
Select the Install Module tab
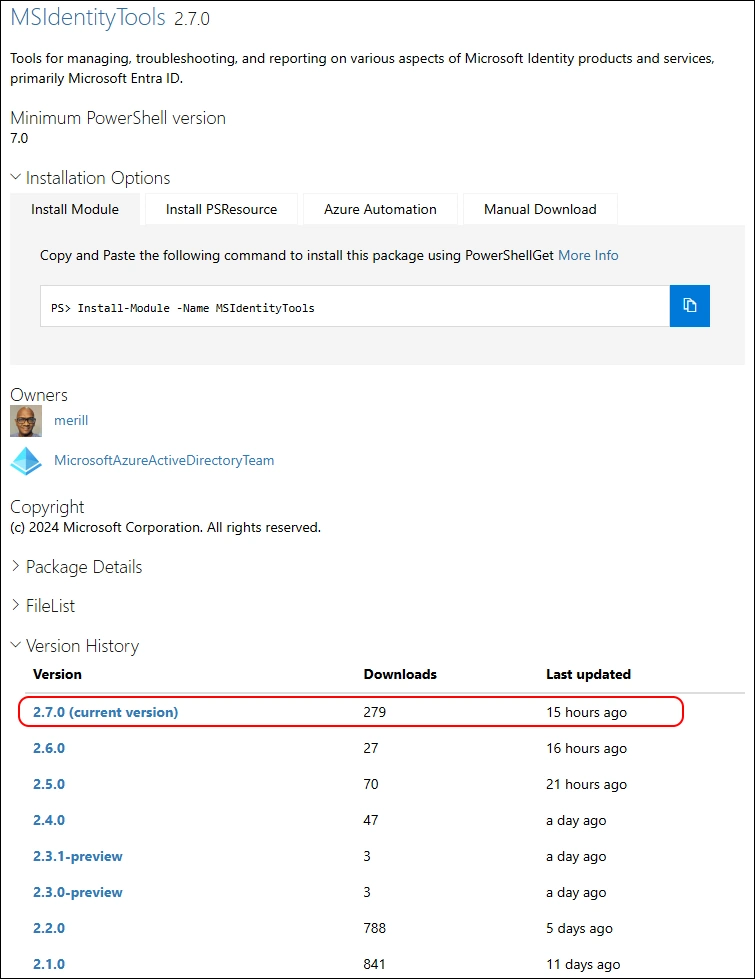click(x=75, y=209)
